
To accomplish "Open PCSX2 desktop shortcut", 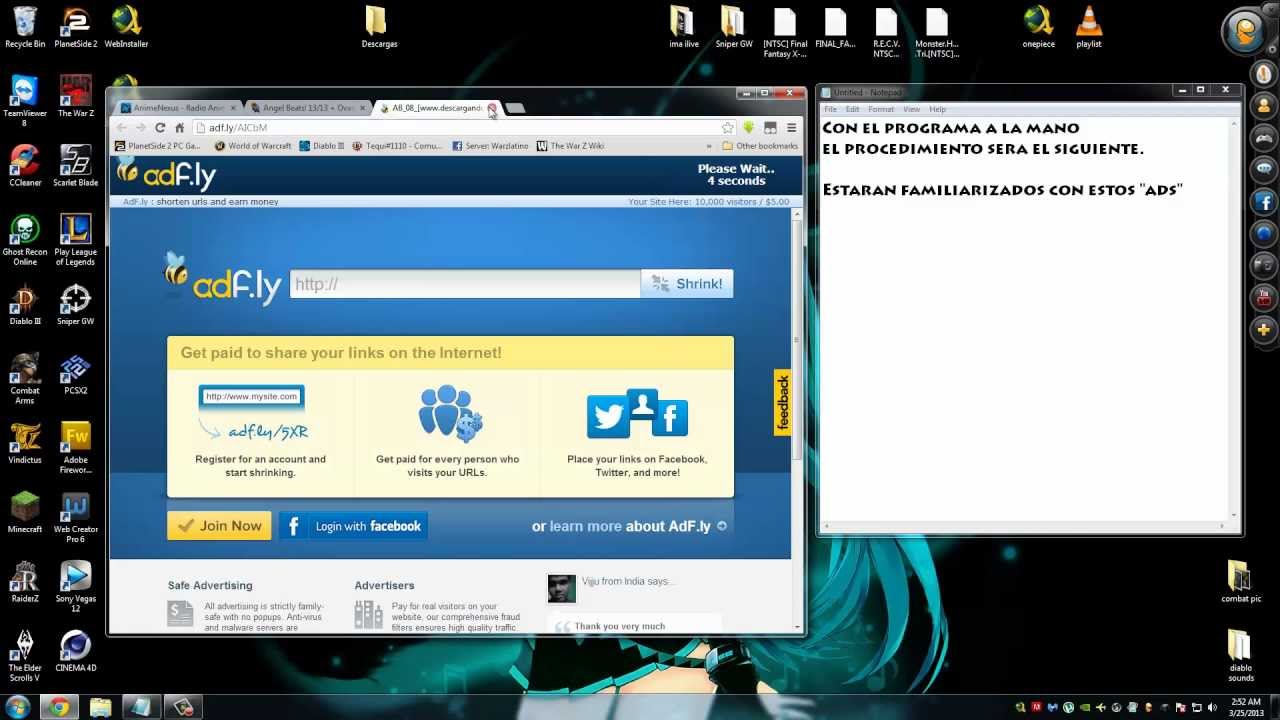I will click(75, 373).
